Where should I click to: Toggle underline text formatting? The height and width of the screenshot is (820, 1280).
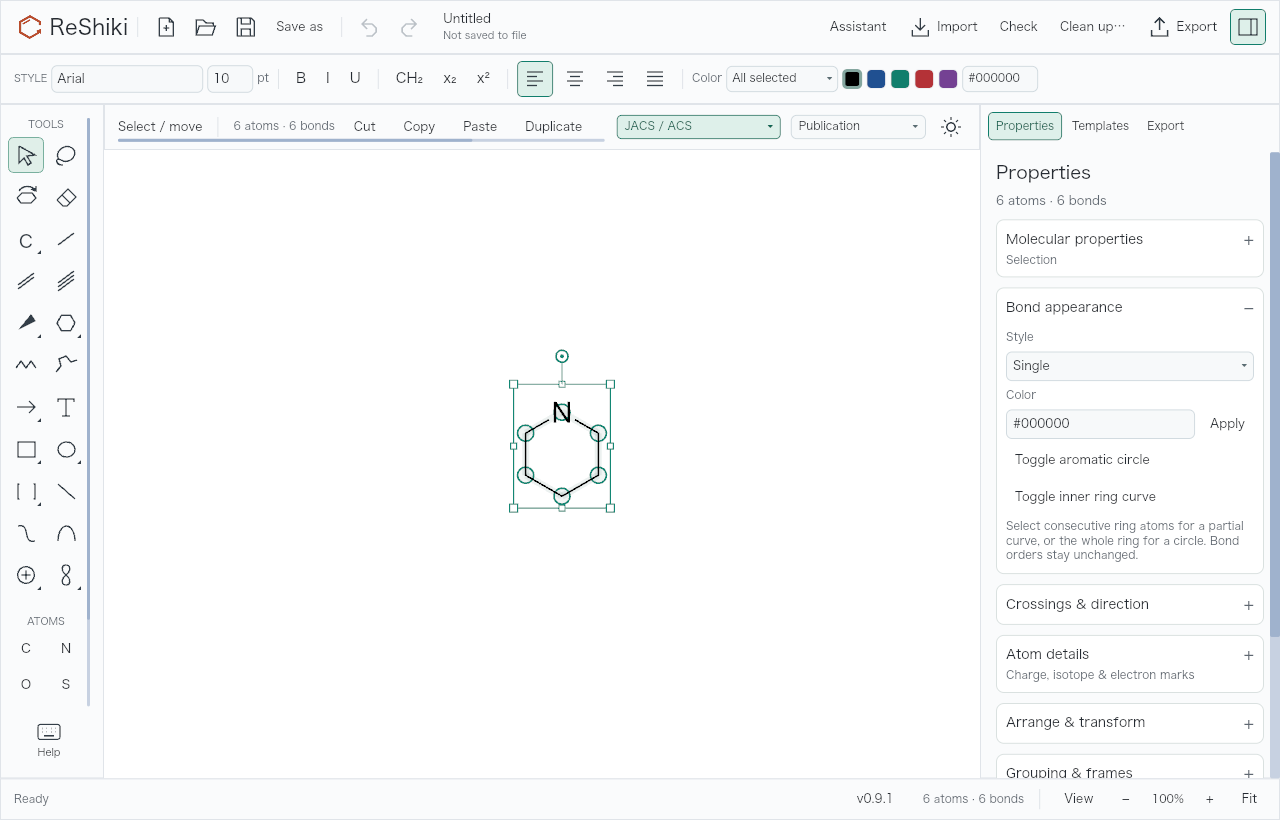pos(355,78)
